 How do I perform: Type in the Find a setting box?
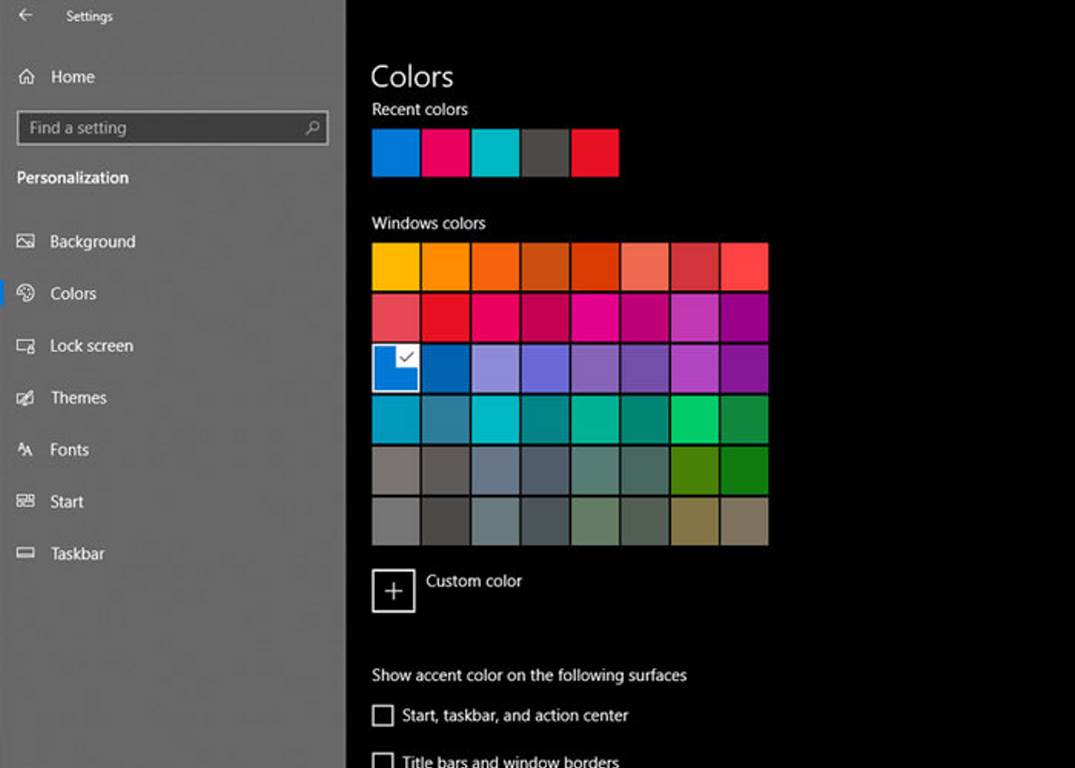pos(160,128)
